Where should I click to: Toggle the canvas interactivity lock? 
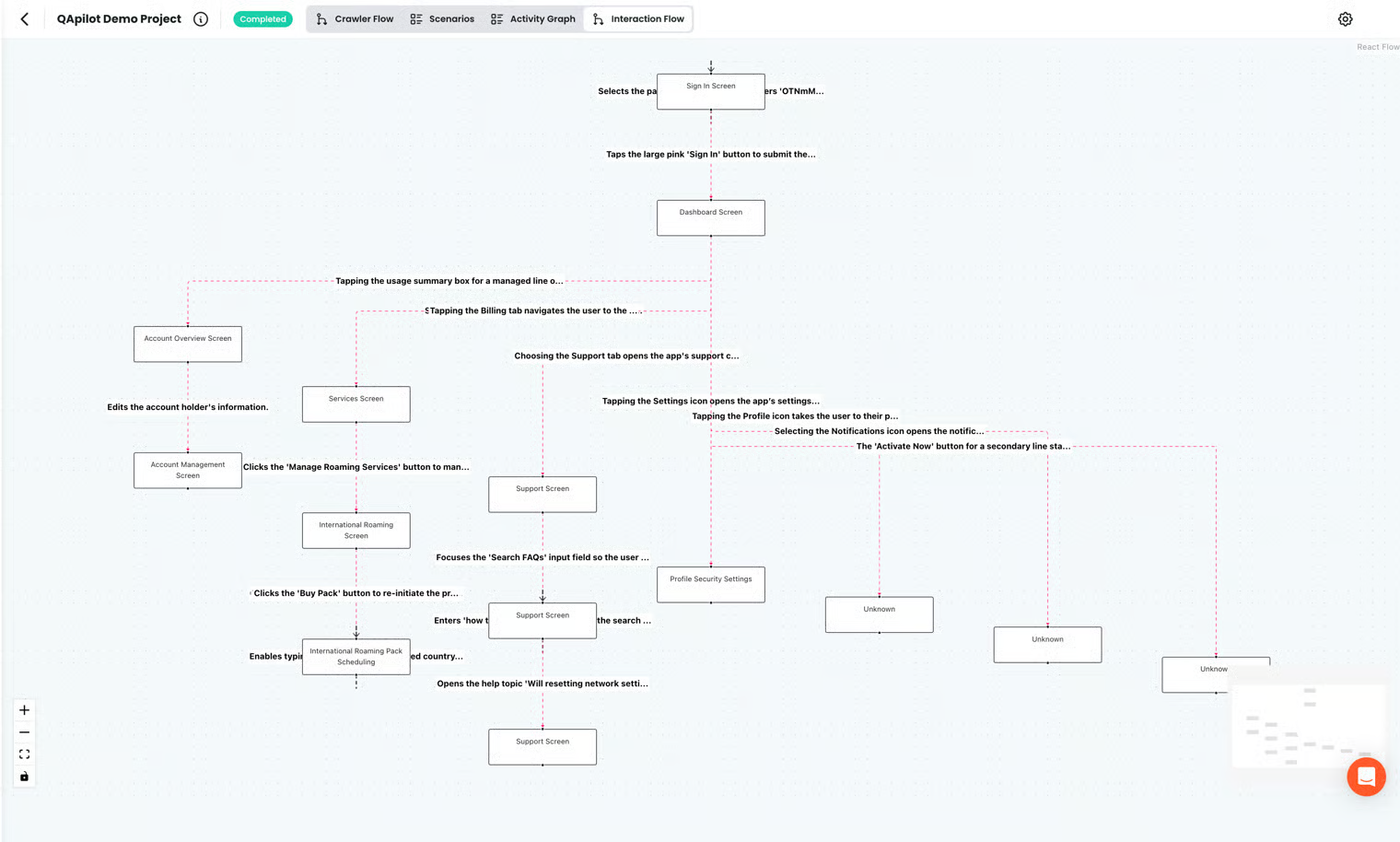[x=25, y=777]
